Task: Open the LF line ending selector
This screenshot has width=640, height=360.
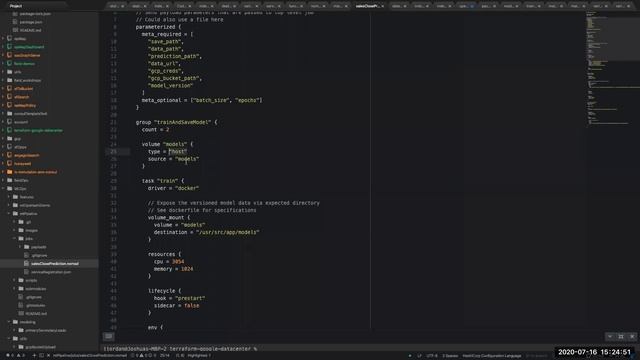Action: click(419, 356)
